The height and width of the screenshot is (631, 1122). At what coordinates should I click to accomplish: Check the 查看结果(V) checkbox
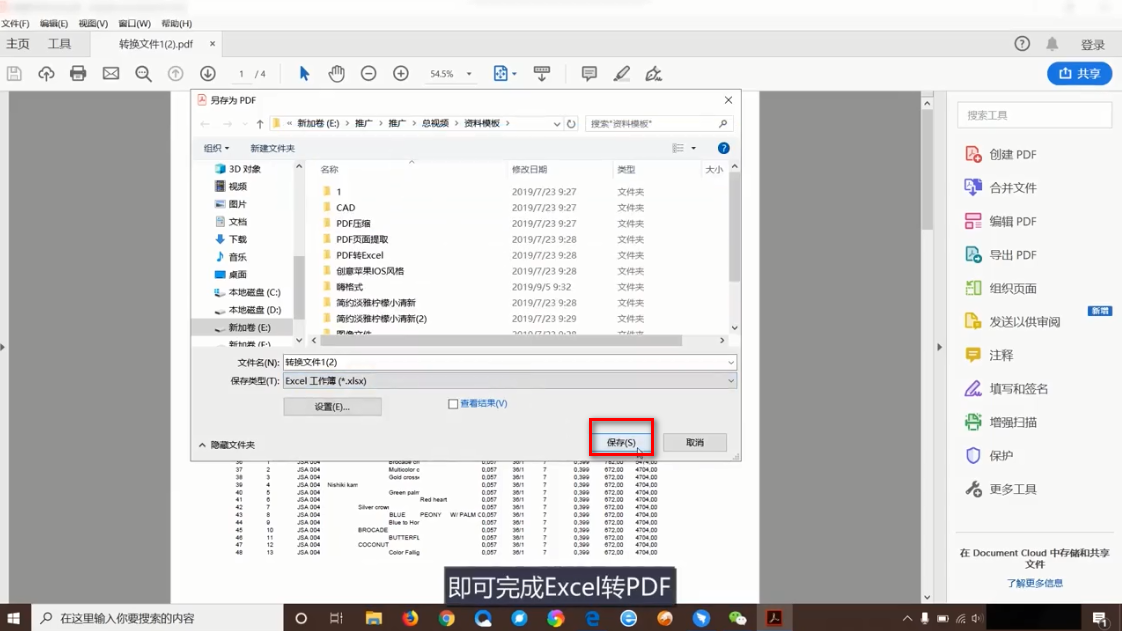point(453,404)
